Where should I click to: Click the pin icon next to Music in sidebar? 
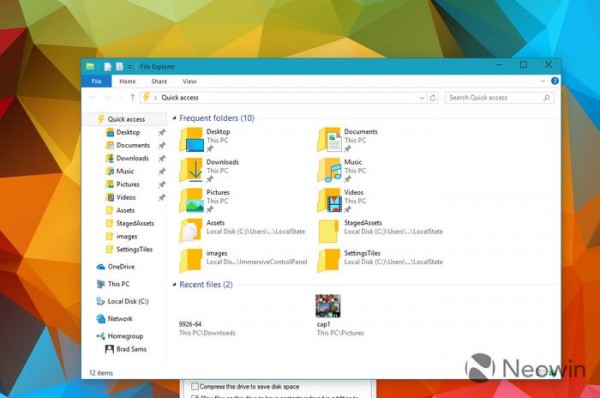click(162, 171)
